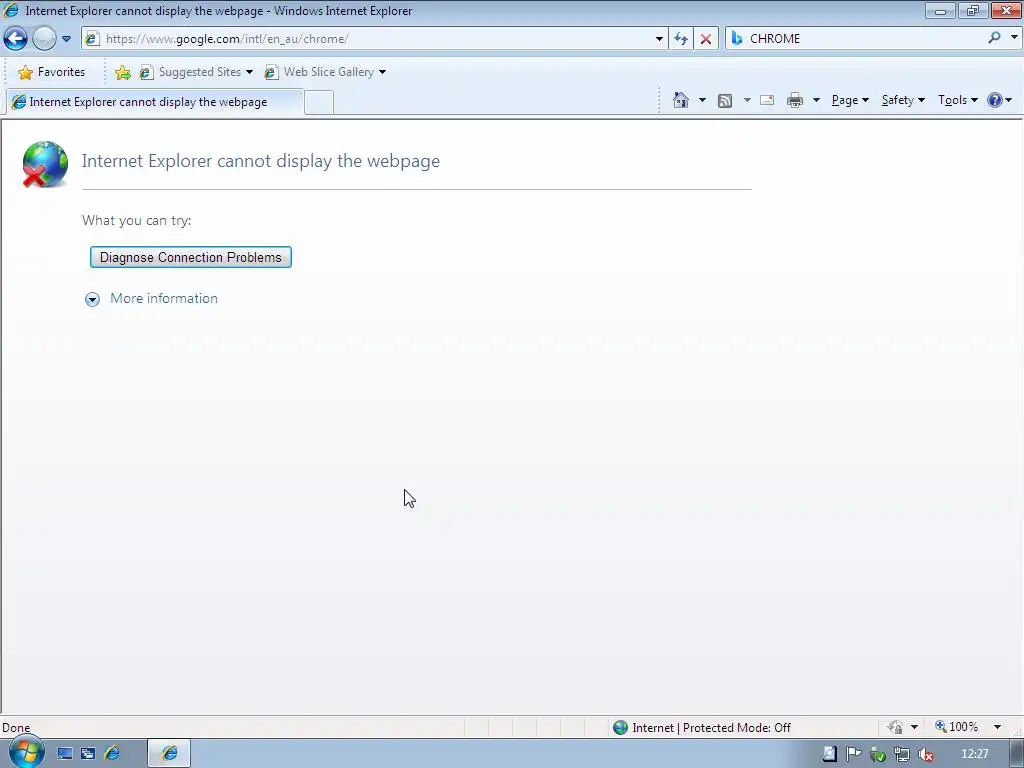Open the Page menu

tap(850, 100)
